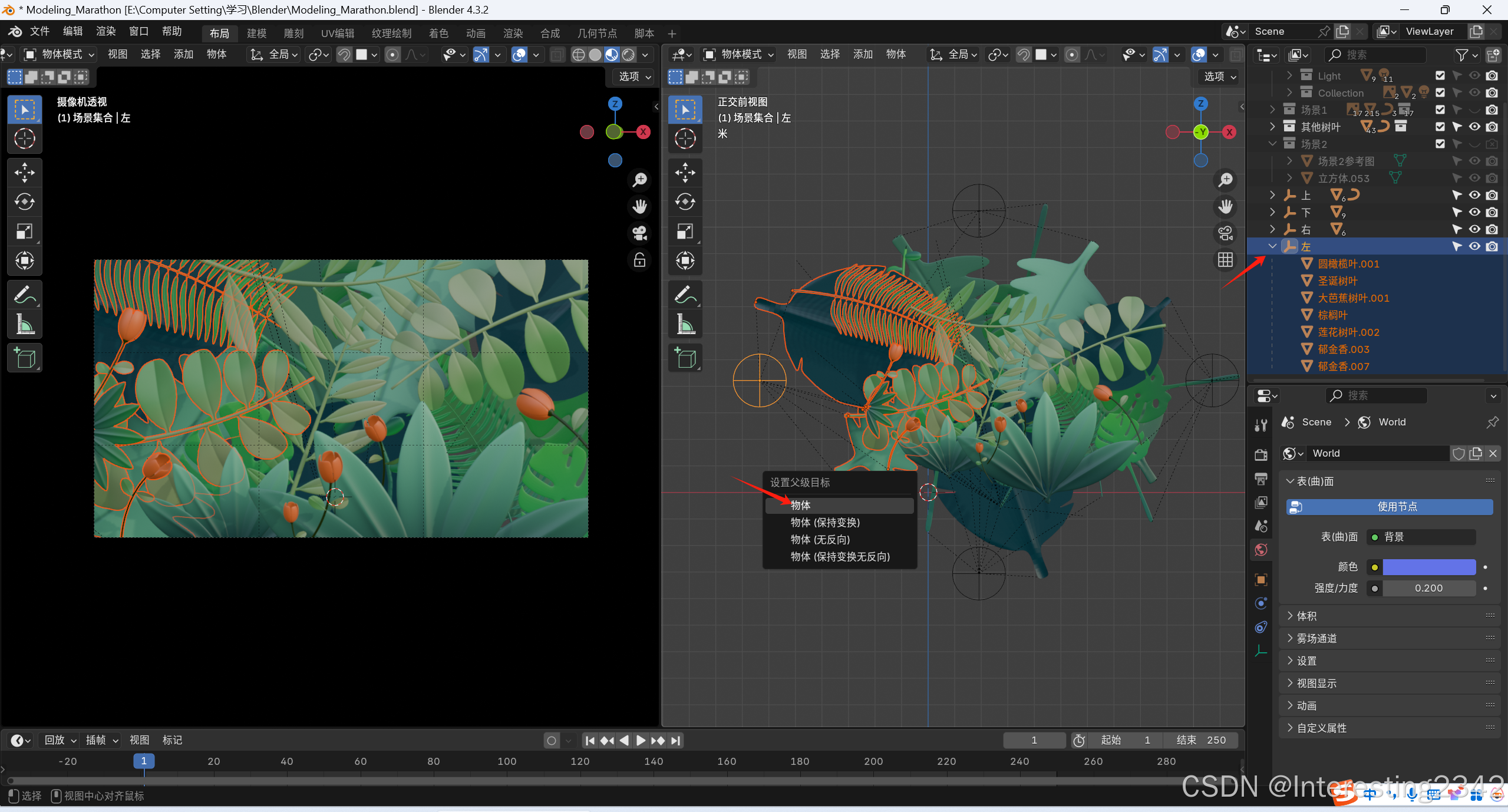Uncheck the 其他树叶 collection checkbox

pyautogui.click(x=1440, y=127)
